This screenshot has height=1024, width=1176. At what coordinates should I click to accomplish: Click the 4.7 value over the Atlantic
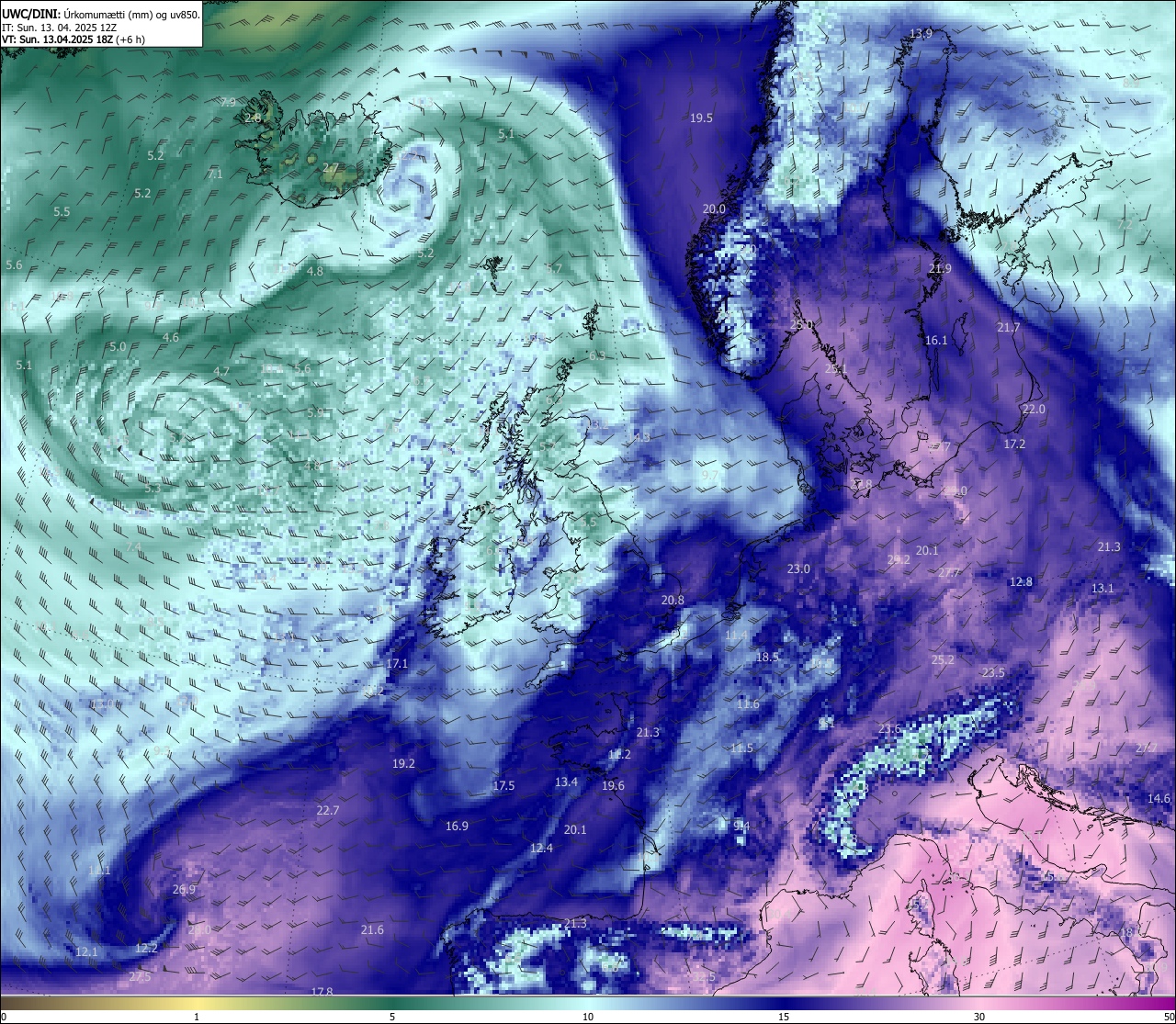click(x=221, y=371)
